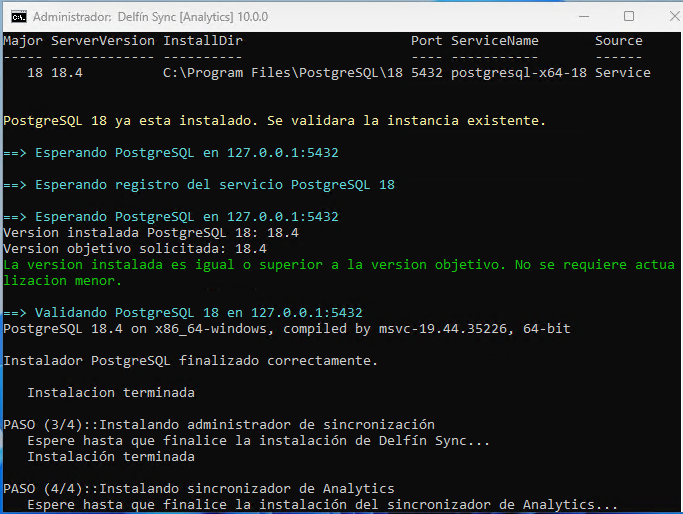Click the 'Source' column header

pyautogui.click(x=619, y=41)
